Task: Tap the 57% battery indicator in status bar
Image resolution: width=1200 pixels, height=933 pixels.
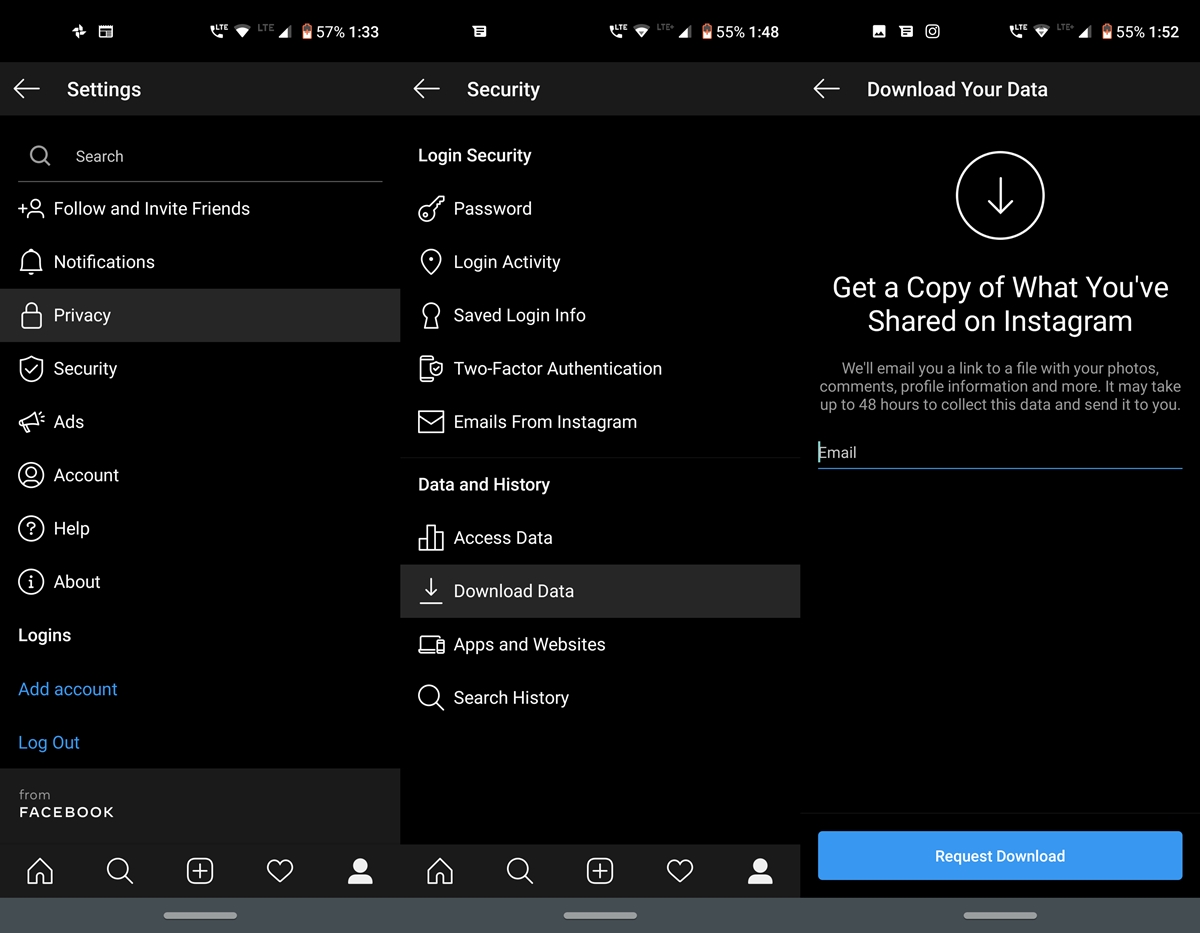Action: coord(323,32)
